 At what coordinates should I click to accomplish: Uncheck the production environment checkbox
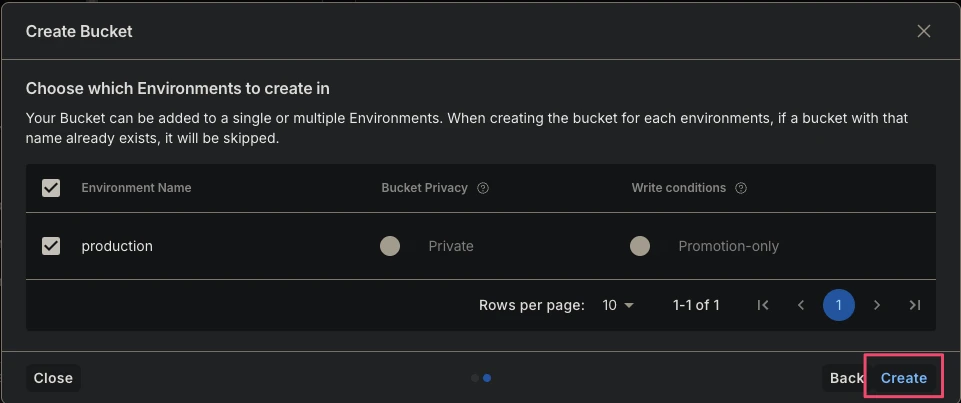click(x=51, y=246)
